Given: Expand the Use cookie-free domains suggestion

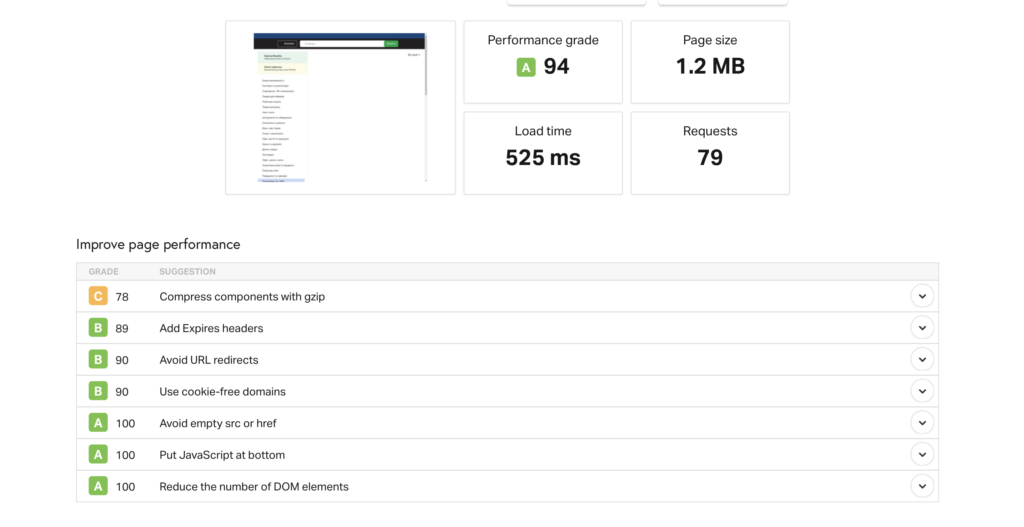Looking at the screenshot, I should point(921,391).
